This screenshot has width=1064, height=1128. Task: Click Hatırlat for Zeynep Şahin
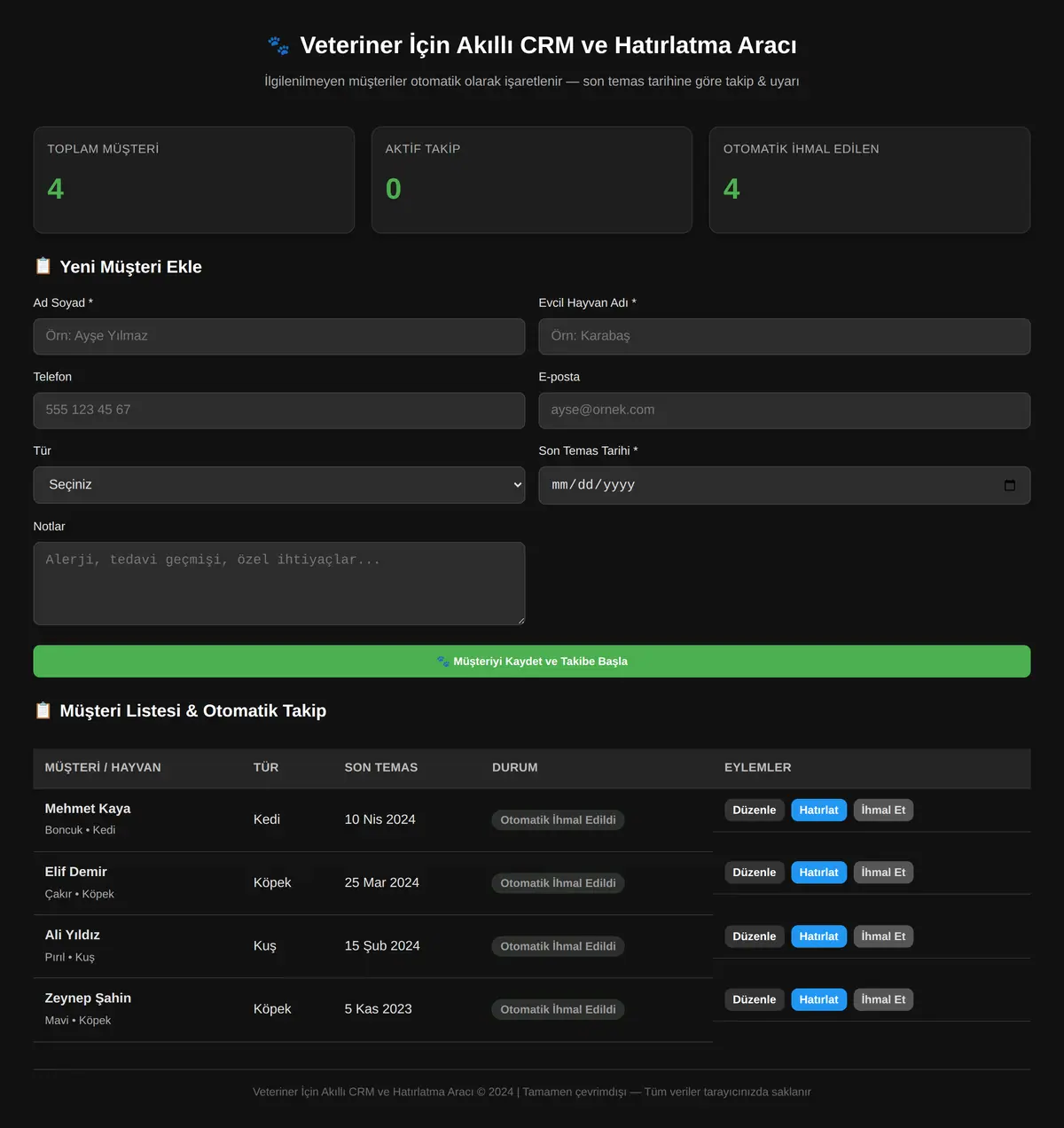[x=818, y=999]
